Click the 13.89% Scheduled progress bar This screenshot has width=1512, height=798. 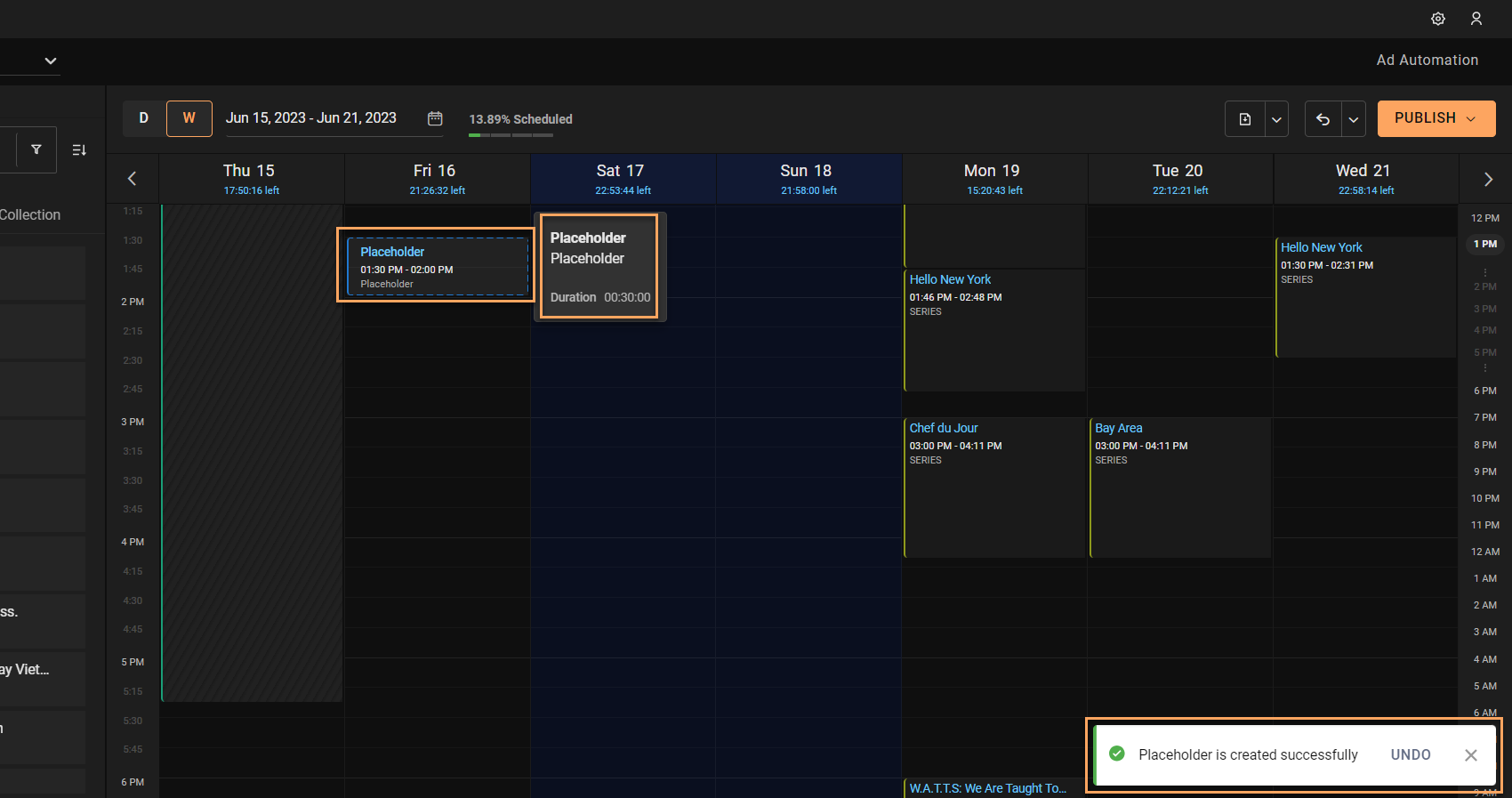click(x=511, y=135)
